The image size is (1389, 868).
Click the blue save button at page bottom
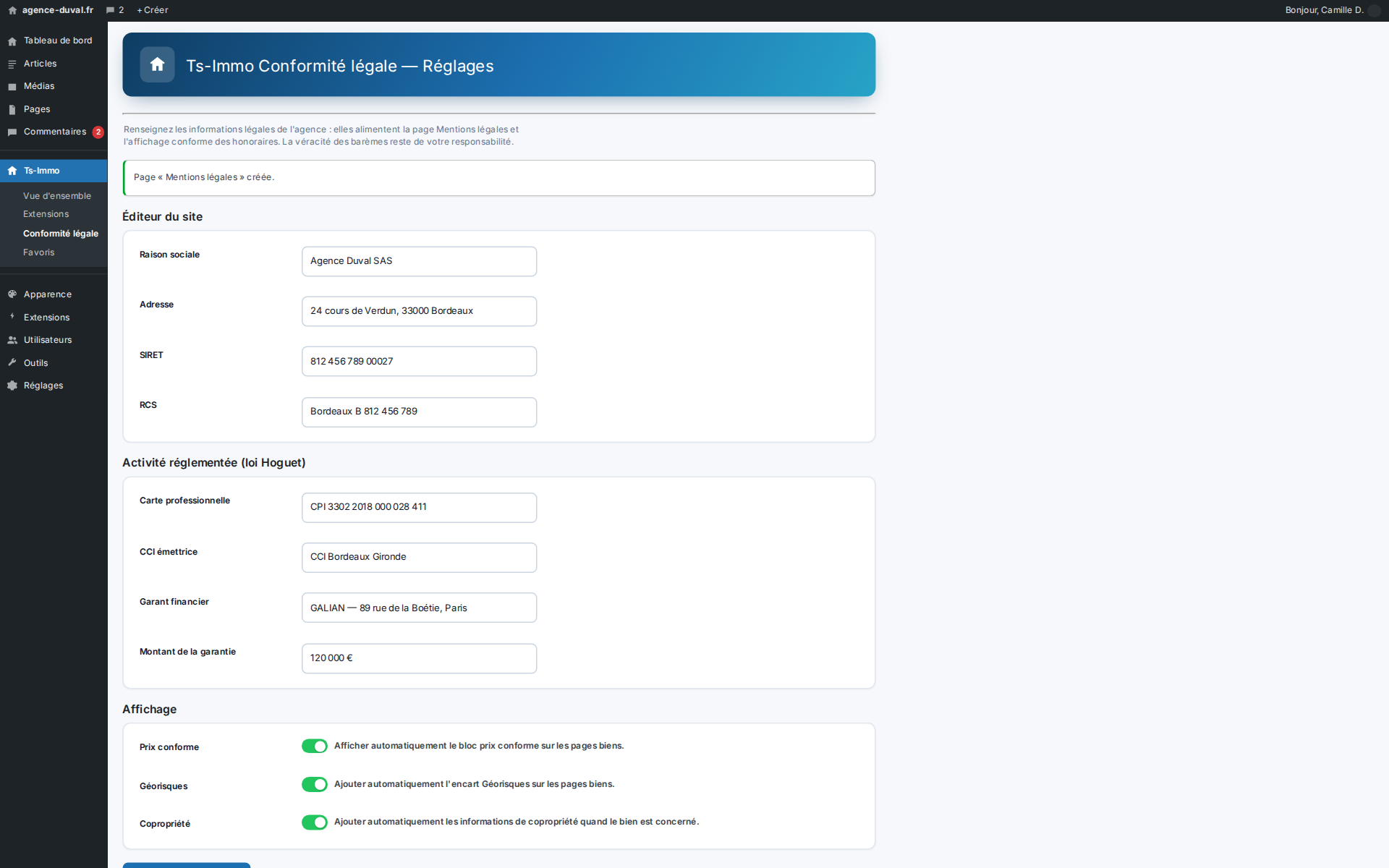click(x=187, y=865)
